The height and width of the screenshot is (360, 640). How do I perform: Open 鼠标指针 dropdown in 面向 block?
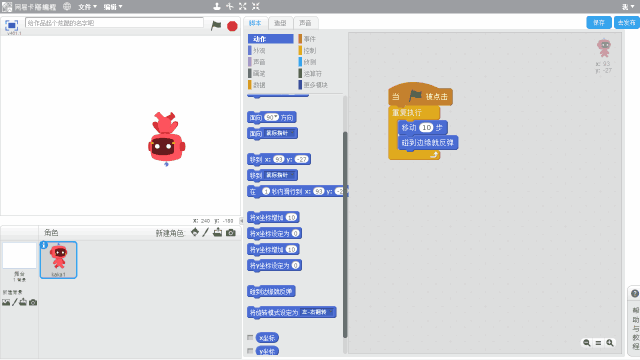click(x=280, y=133)
